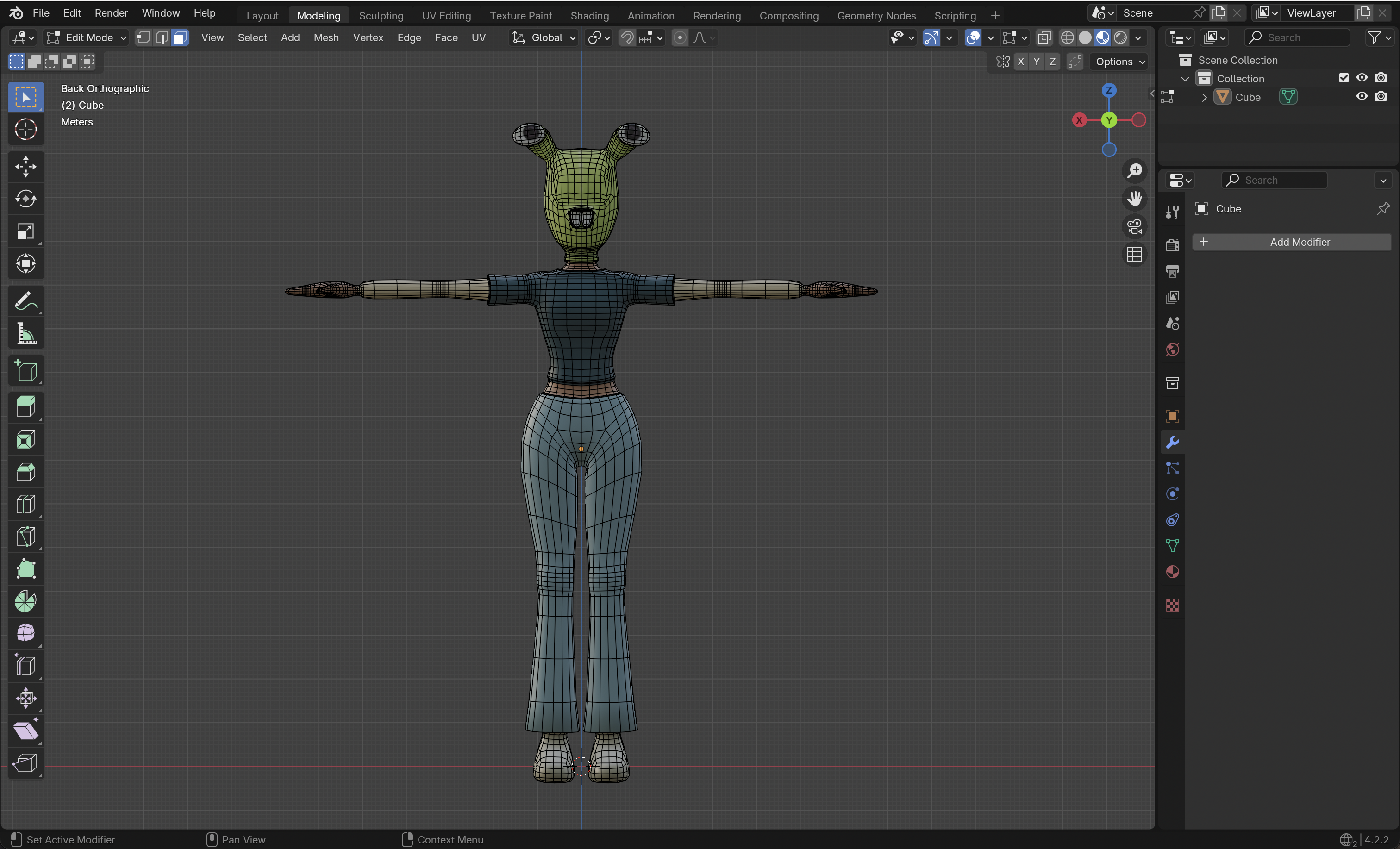
Task: Choose the Annotate pencil tool
Action: tap(25, 301)
